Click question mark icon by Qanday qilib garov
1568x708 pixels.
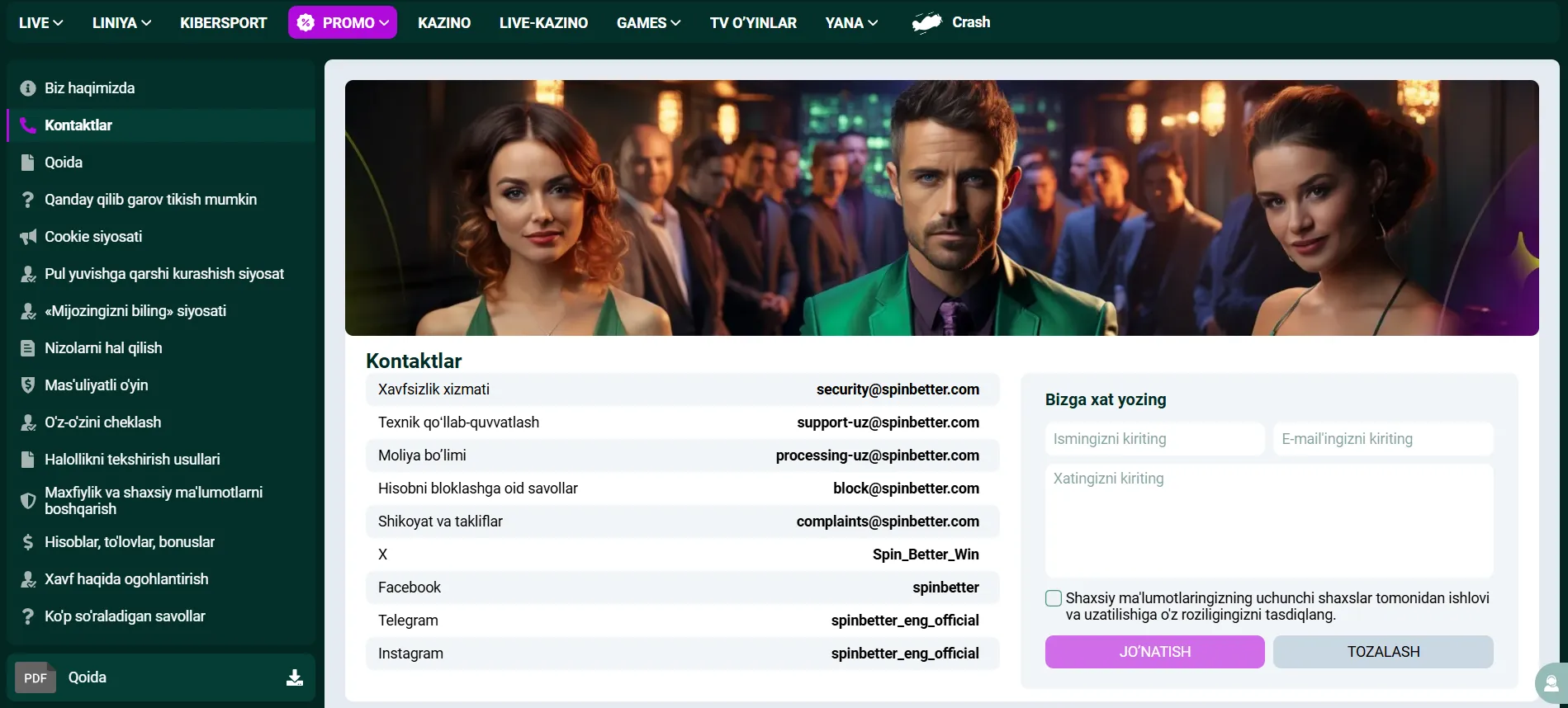(28, 200)
